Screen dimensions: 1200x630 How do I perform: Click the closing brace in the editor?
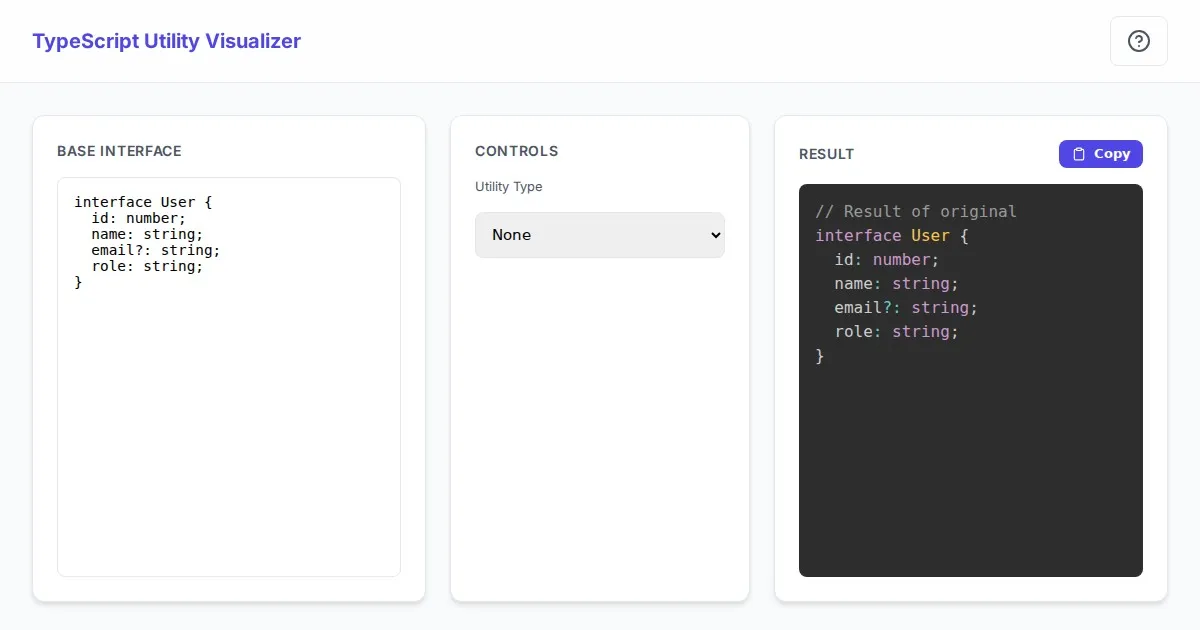(x=78, y=282)
